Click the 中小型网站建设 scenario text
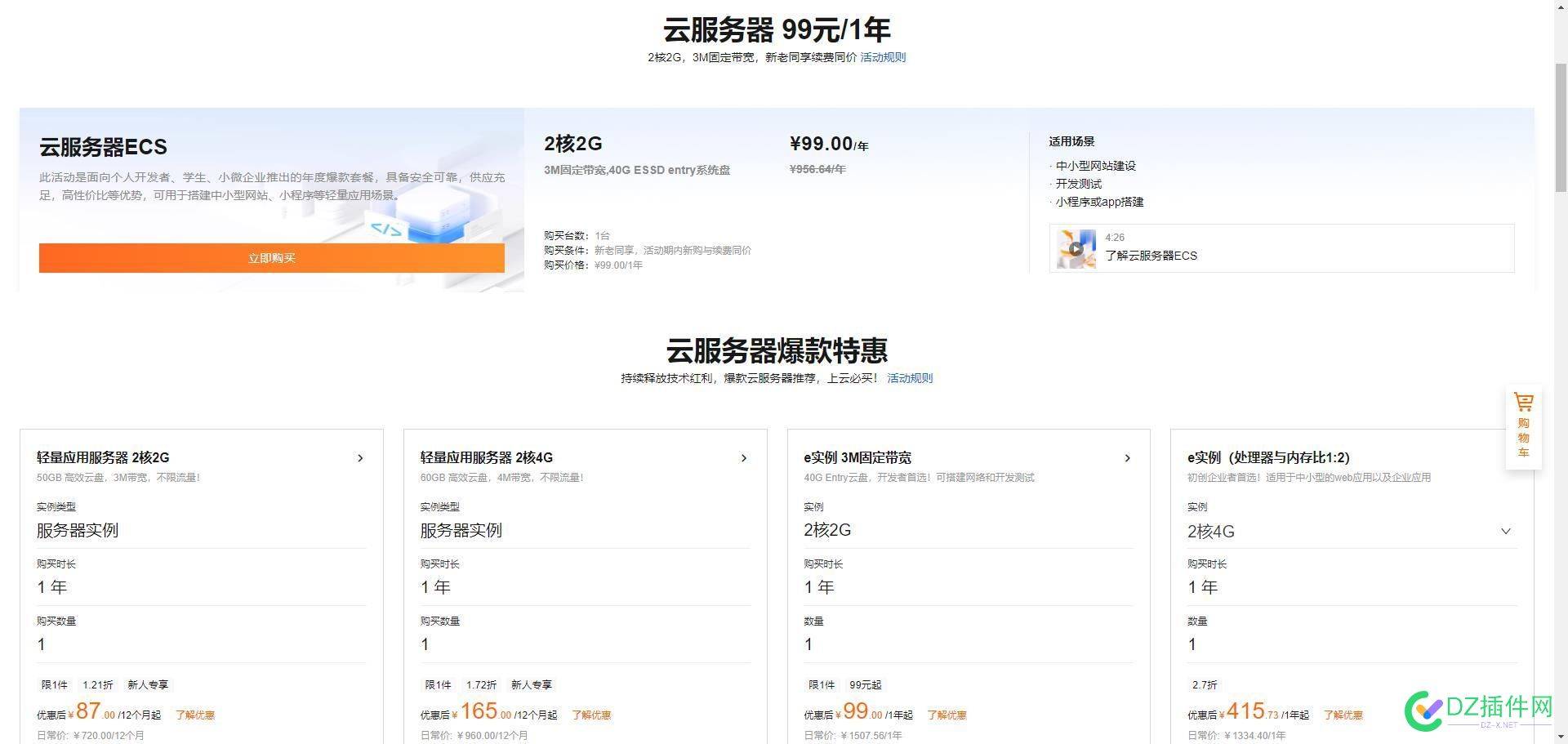Viewport: 1568px width, 744px height. tap(1096, 166)
